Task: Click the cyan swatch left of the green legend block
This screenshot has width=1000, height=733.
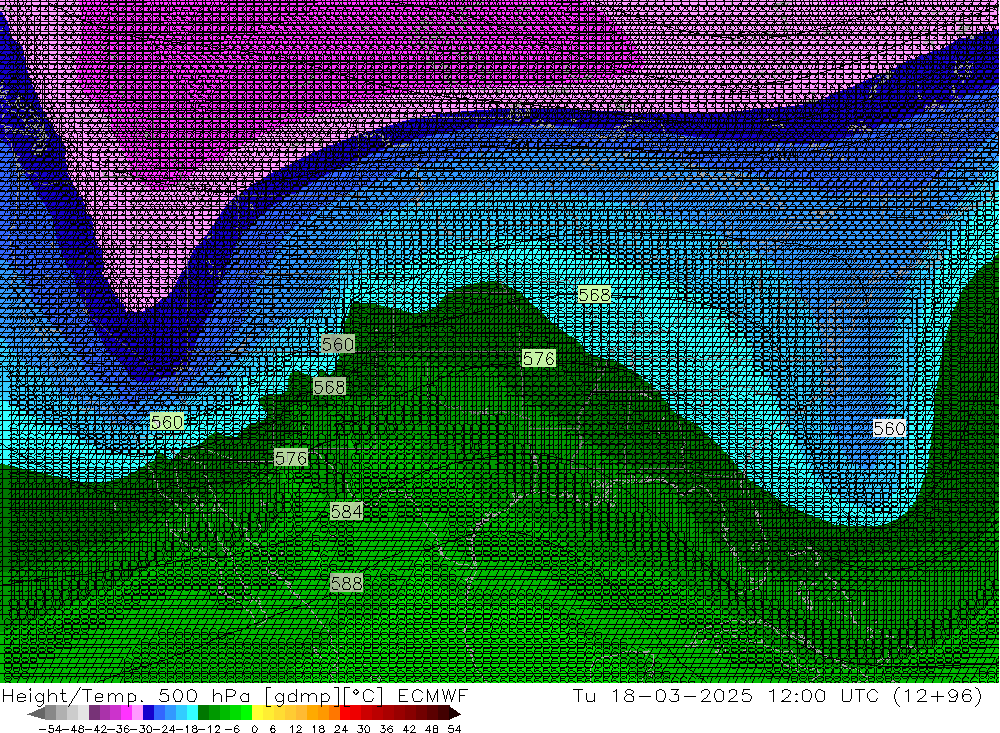Action: click(193, 713)
